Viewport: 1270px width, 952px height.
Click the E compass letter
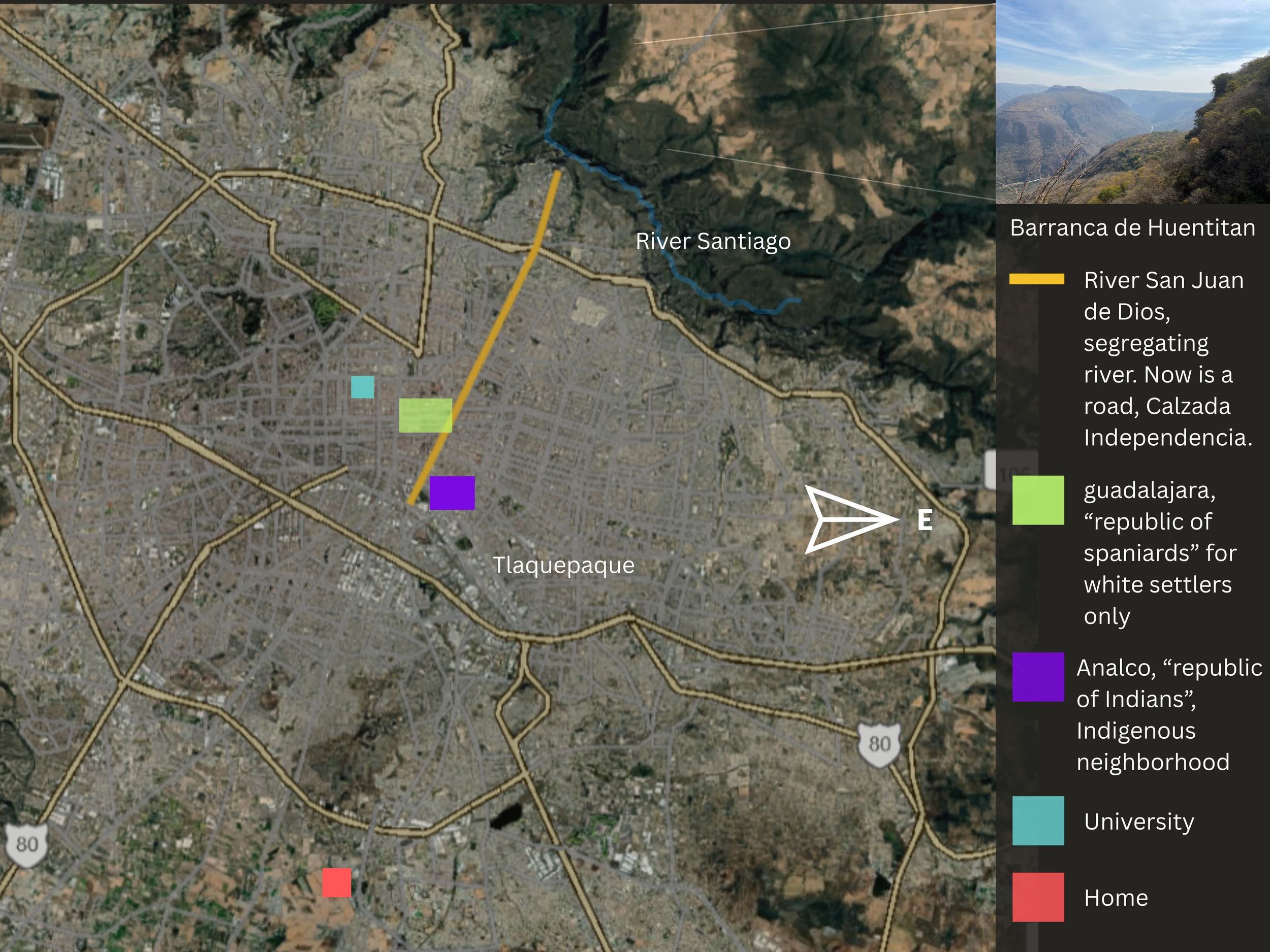(925, 520)
